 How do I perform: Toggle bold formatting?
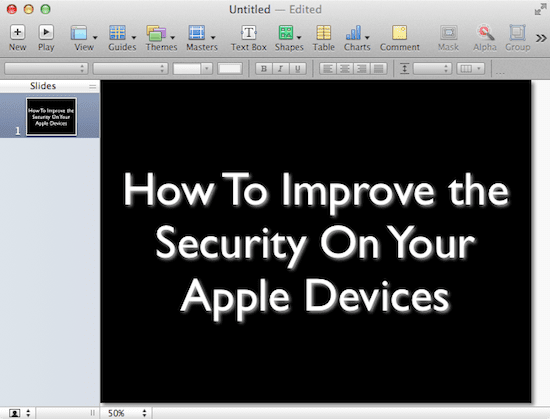pyautogui.click(x=264, y=68)
